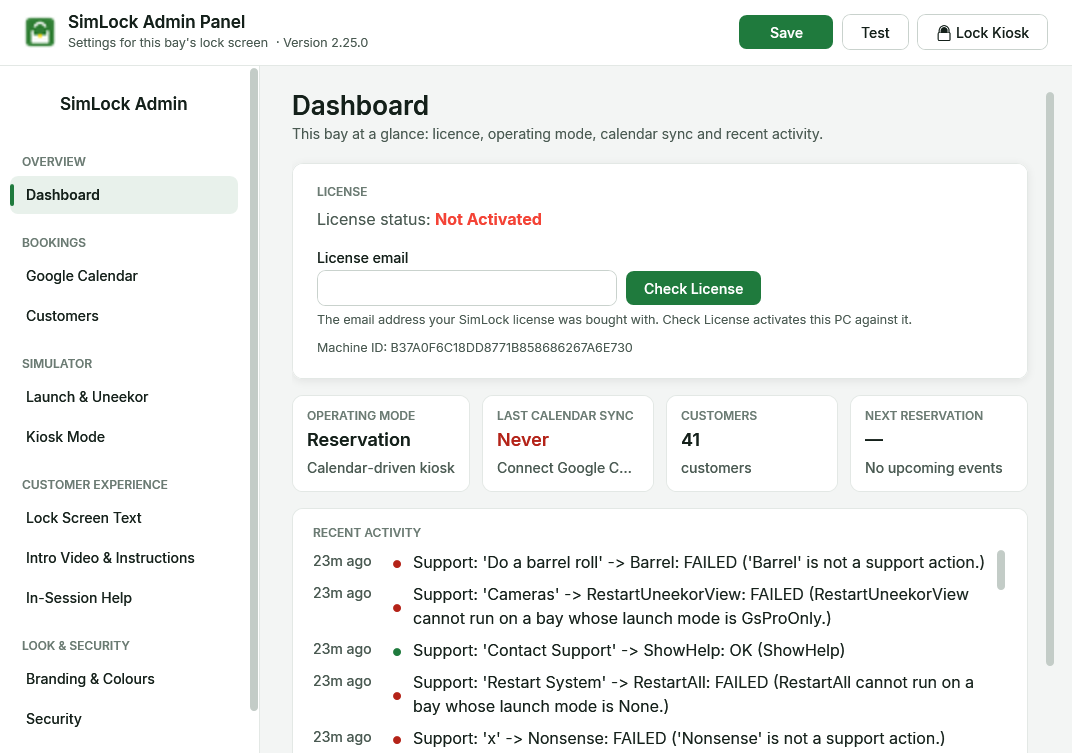Open the Kiosk Mode sidebar item
The width and height of the screenshot is (1072, 753).
coord(124,436)
